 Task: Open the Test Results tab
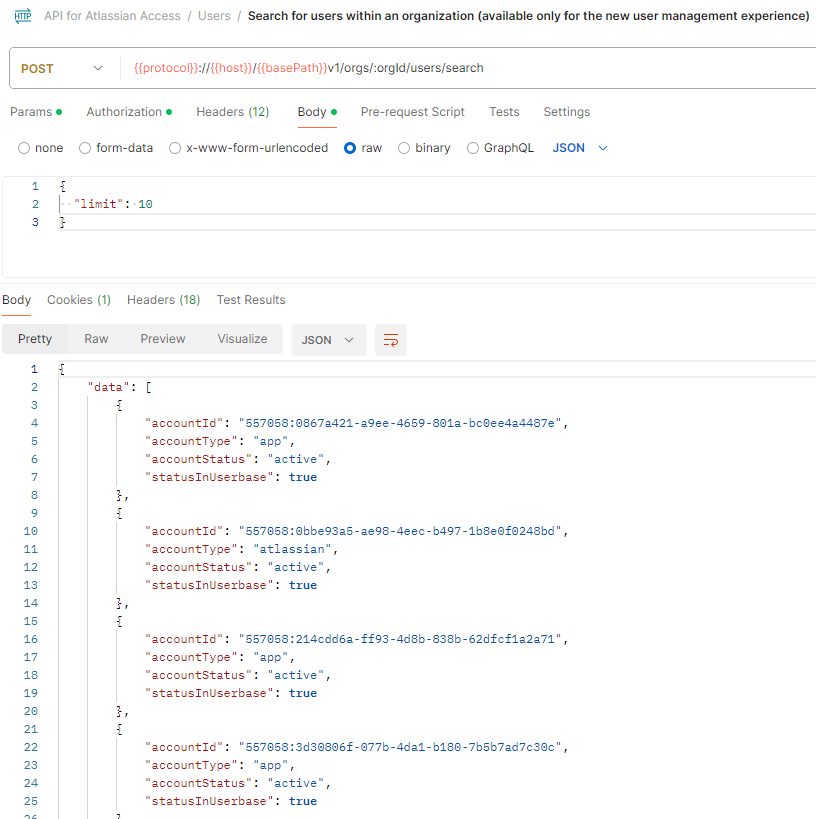click(x=251, y=300)
